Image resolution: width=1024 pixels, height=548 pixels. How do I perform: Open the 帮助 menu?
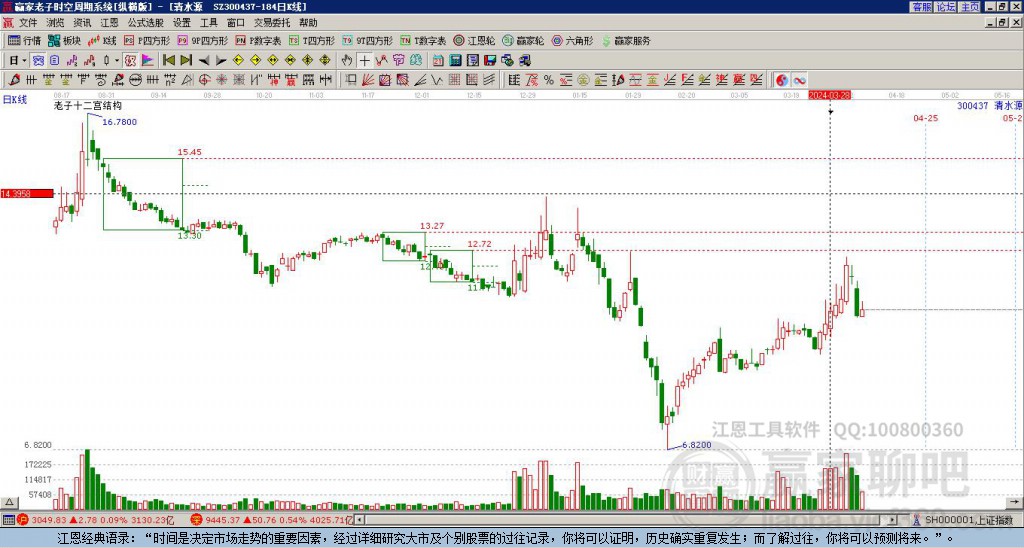(308, 23)
